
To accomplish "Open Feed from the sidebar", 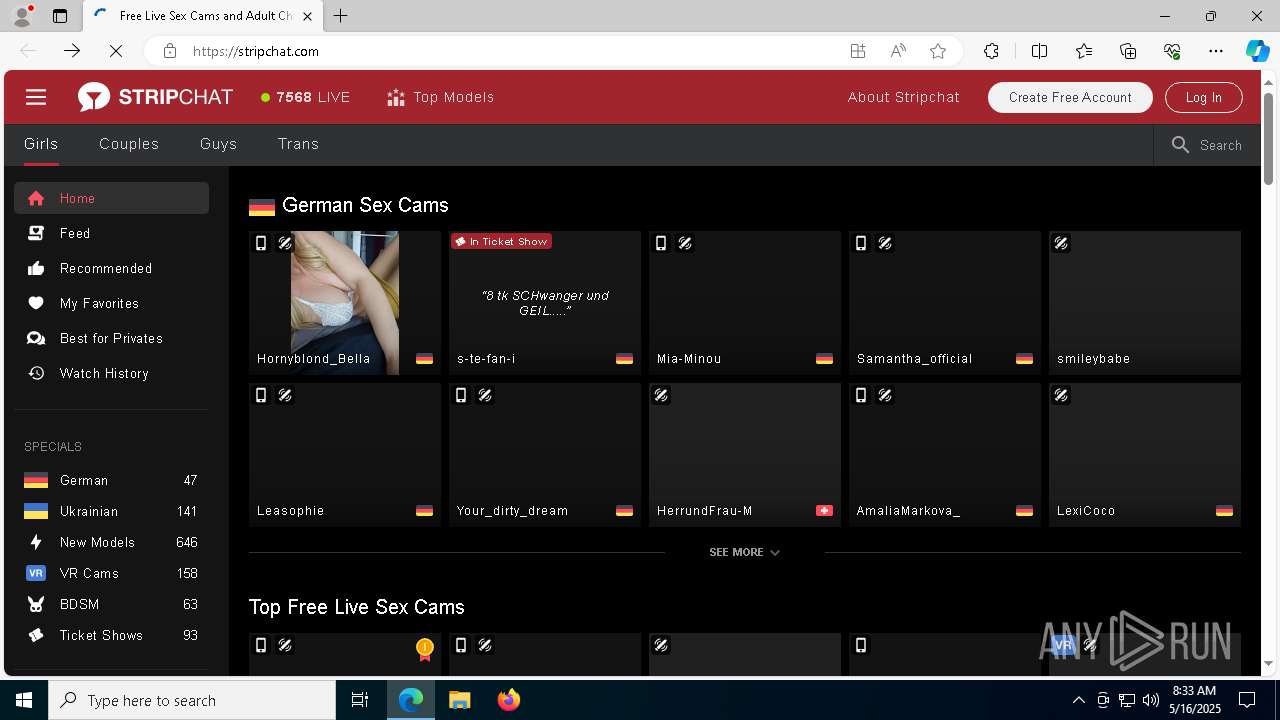I will click(x=111, y=233).
